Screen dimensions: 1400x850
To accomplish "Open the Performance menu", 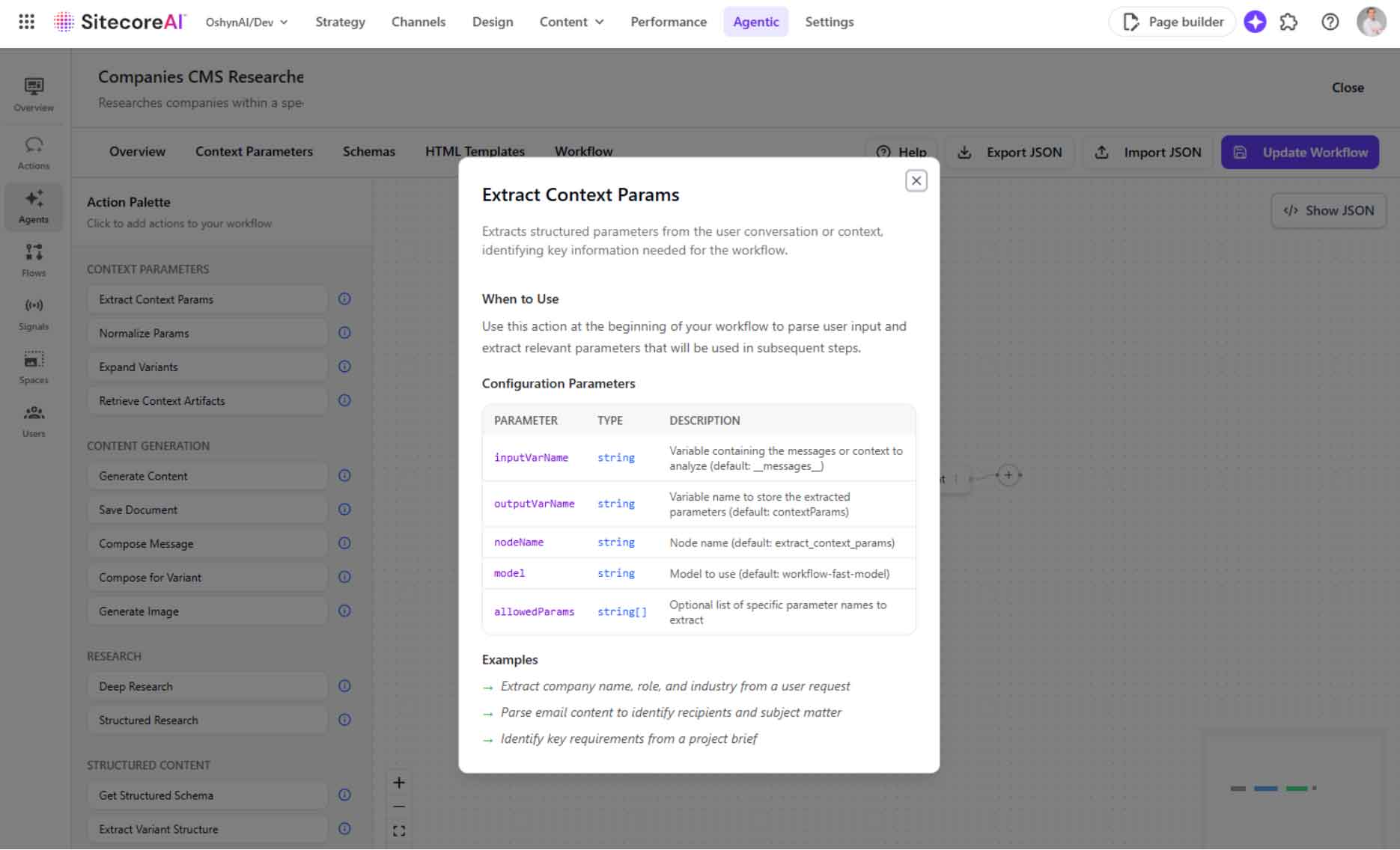I will [x=669, y=22].
